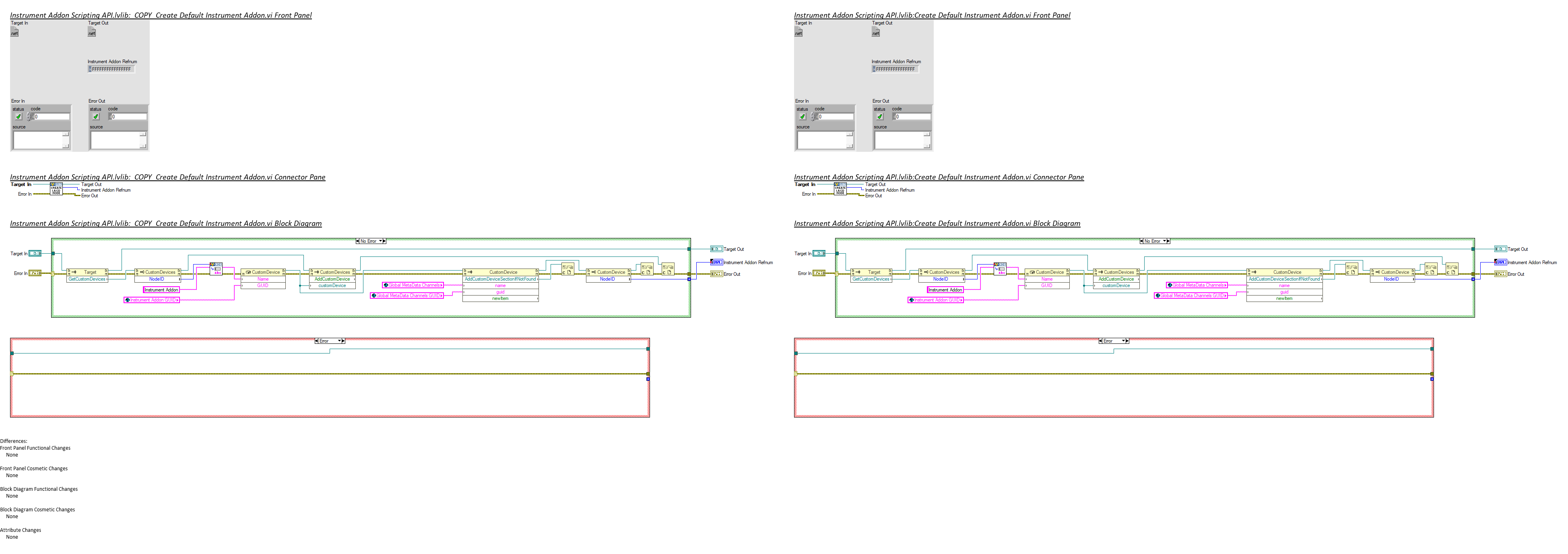The image size is (1568, 554).
Task: Click Error Out terminal icon in right block diagram
Action: [x=1500, y=274]
